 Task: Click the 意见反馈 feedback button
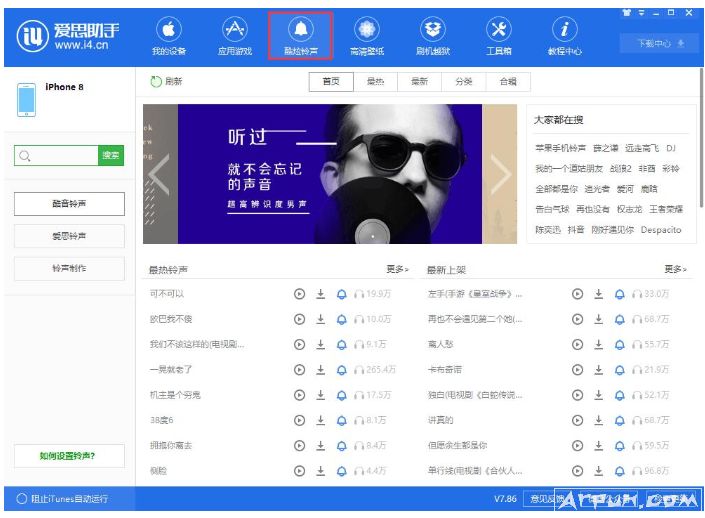(x=546, y=499)
